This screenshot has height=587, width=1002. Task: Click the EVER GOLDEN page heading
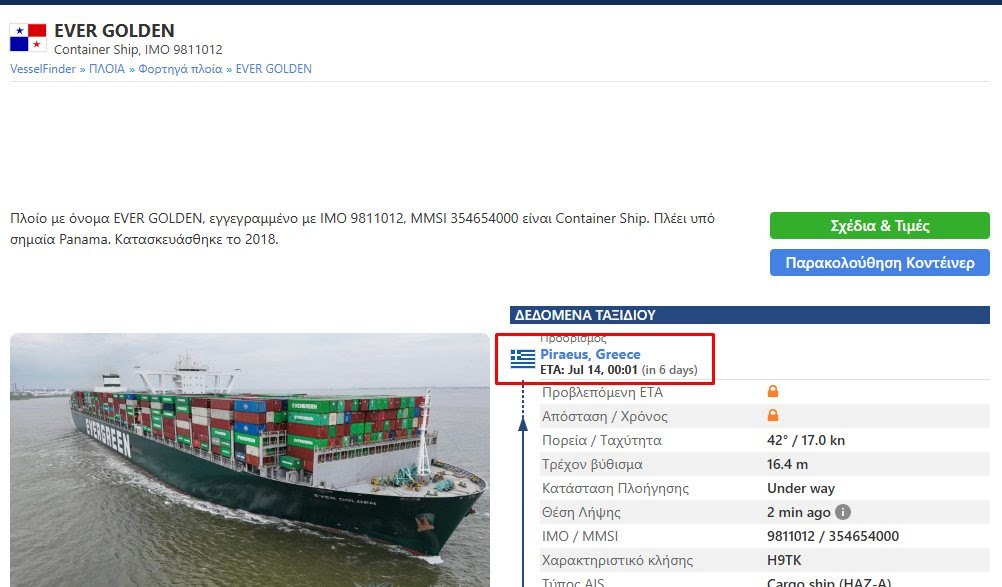[x=114, y=31]
